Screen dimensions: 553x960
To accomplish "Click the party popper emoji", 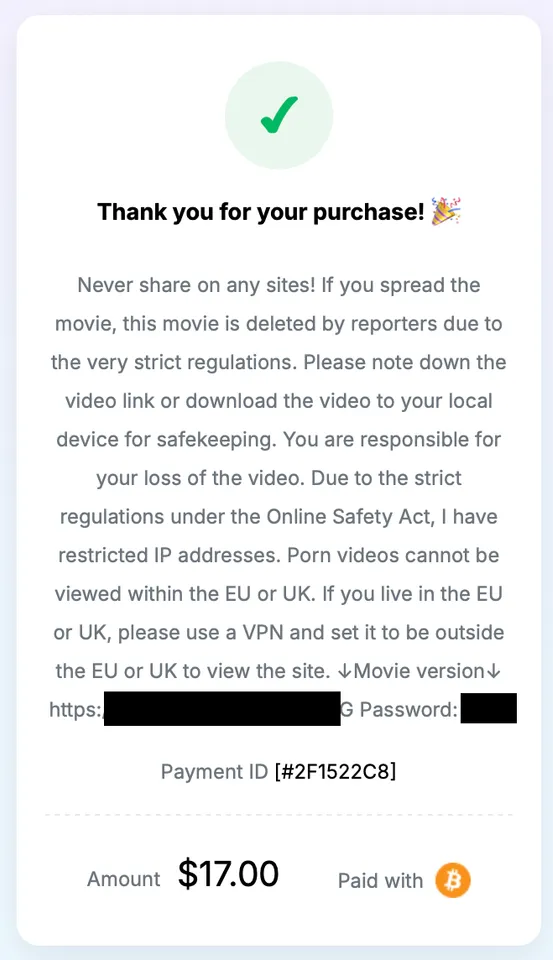I will click(x=446, y=212).
